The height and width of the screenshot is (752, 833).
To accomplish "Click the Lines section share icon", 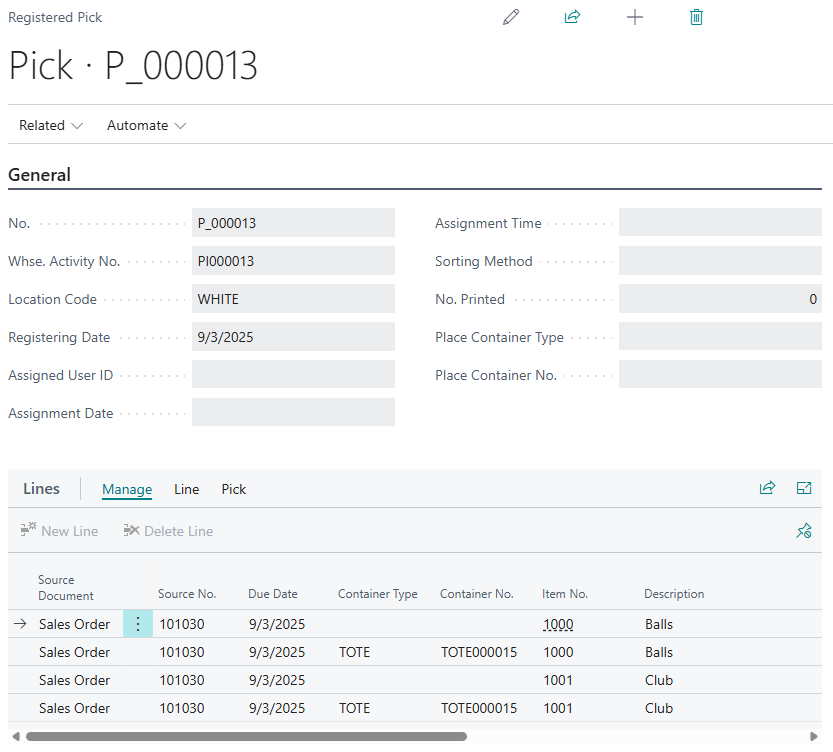I will tap(767, 488).
